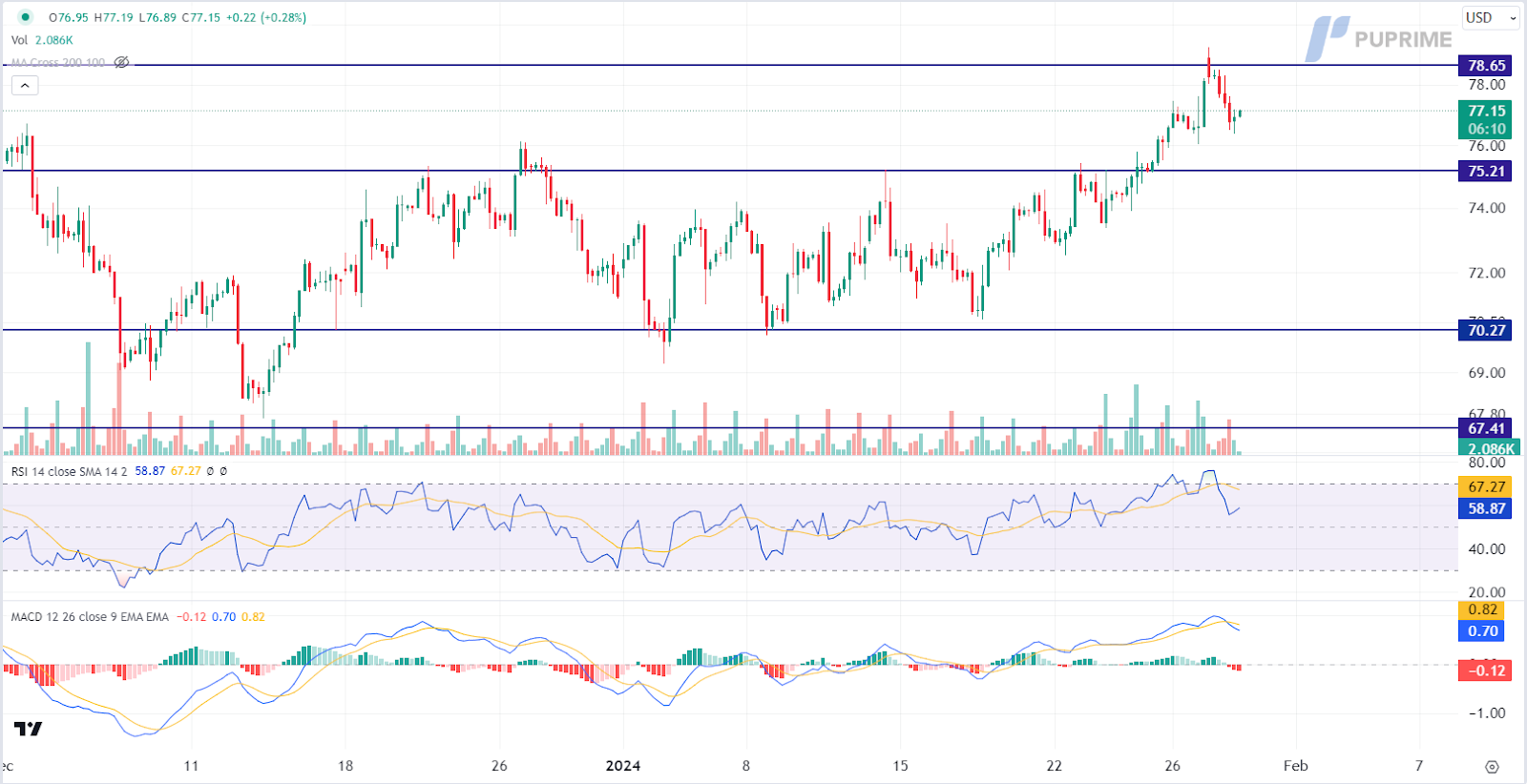Click the date label 7 on time axis
Screen dimensions: 1527x784
(x=1419, y=766)
